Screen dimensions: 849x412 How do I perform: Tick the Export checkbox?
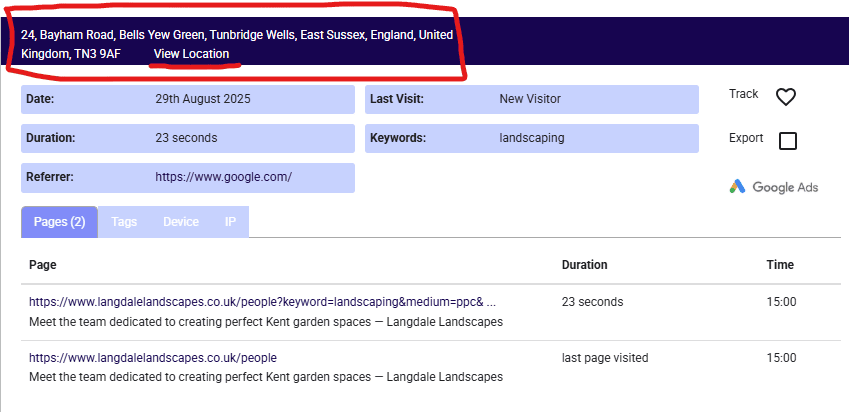pos(787,141)
